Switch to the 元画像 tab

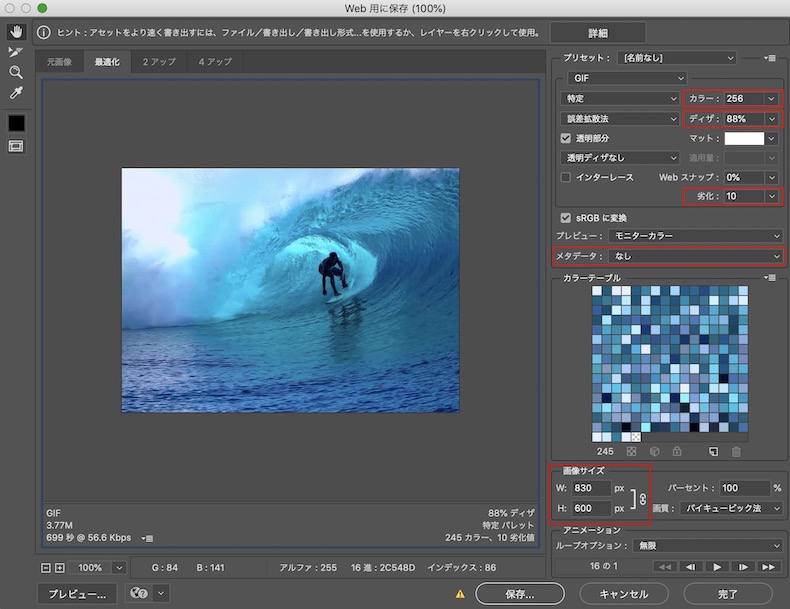pyautogui.click(x=59, y=62)
